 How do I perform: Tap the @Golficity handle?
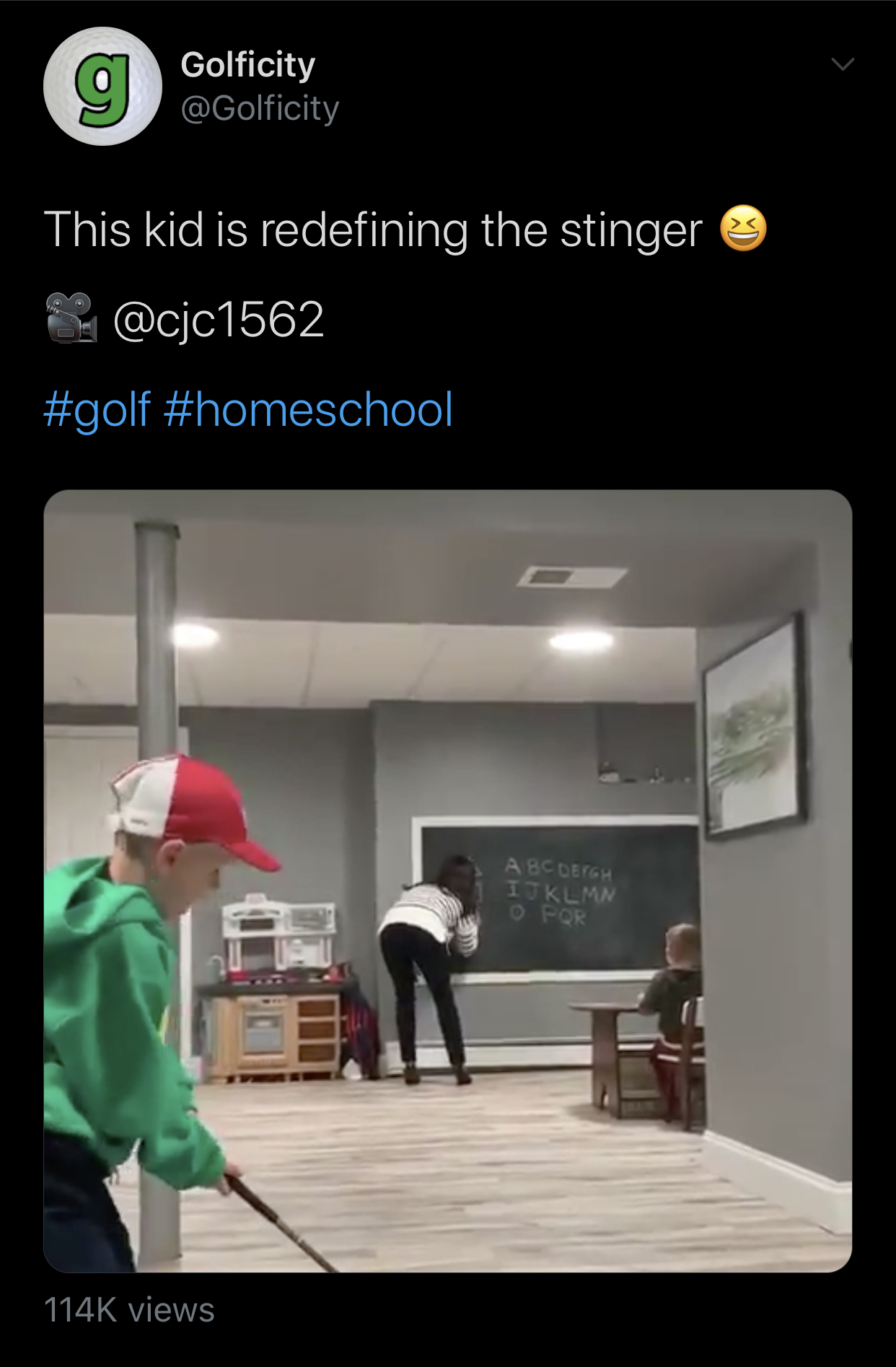tap(260, 108)
